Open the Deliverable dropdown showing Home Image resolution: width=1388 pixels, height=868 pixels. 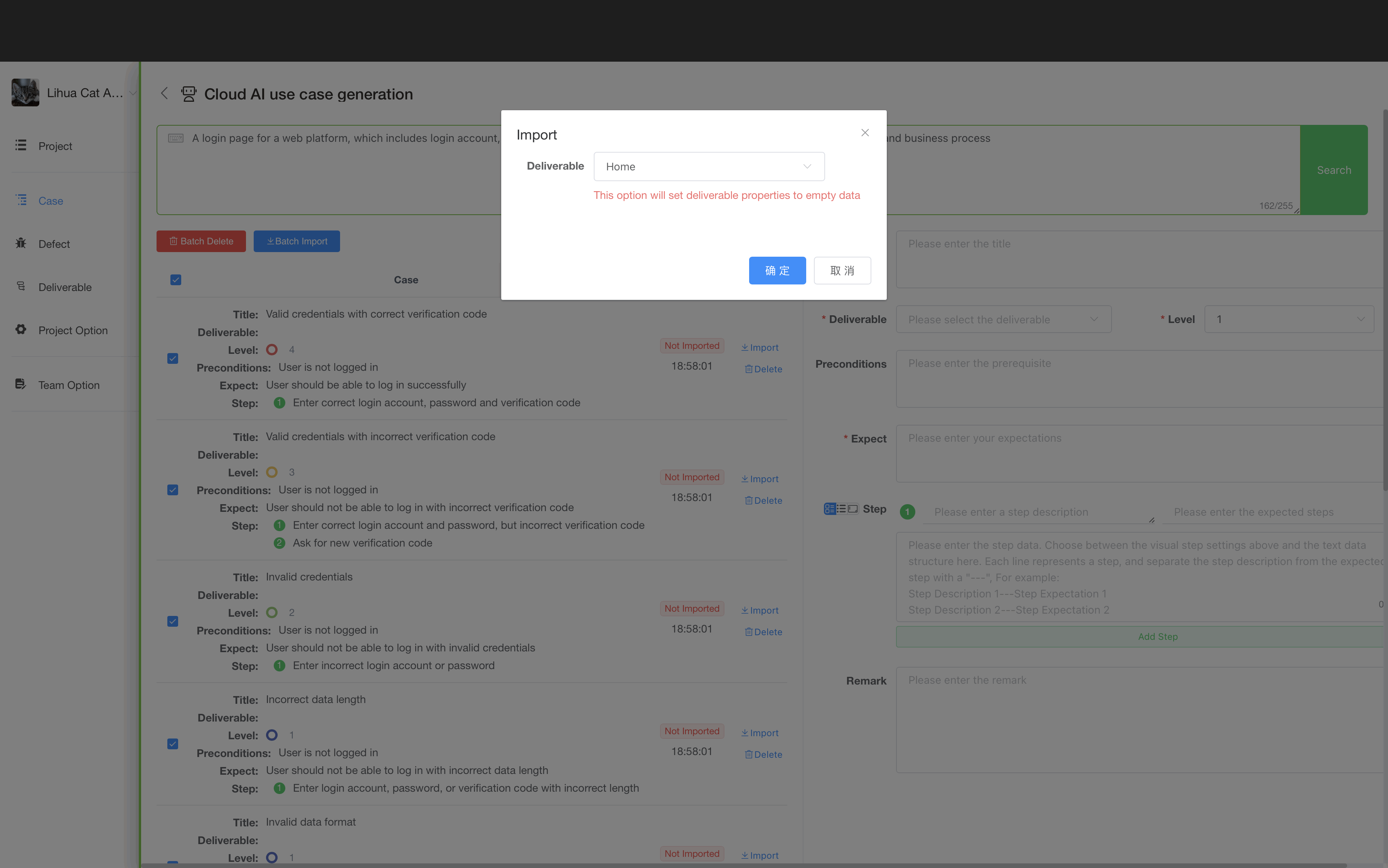coord(709,167)
